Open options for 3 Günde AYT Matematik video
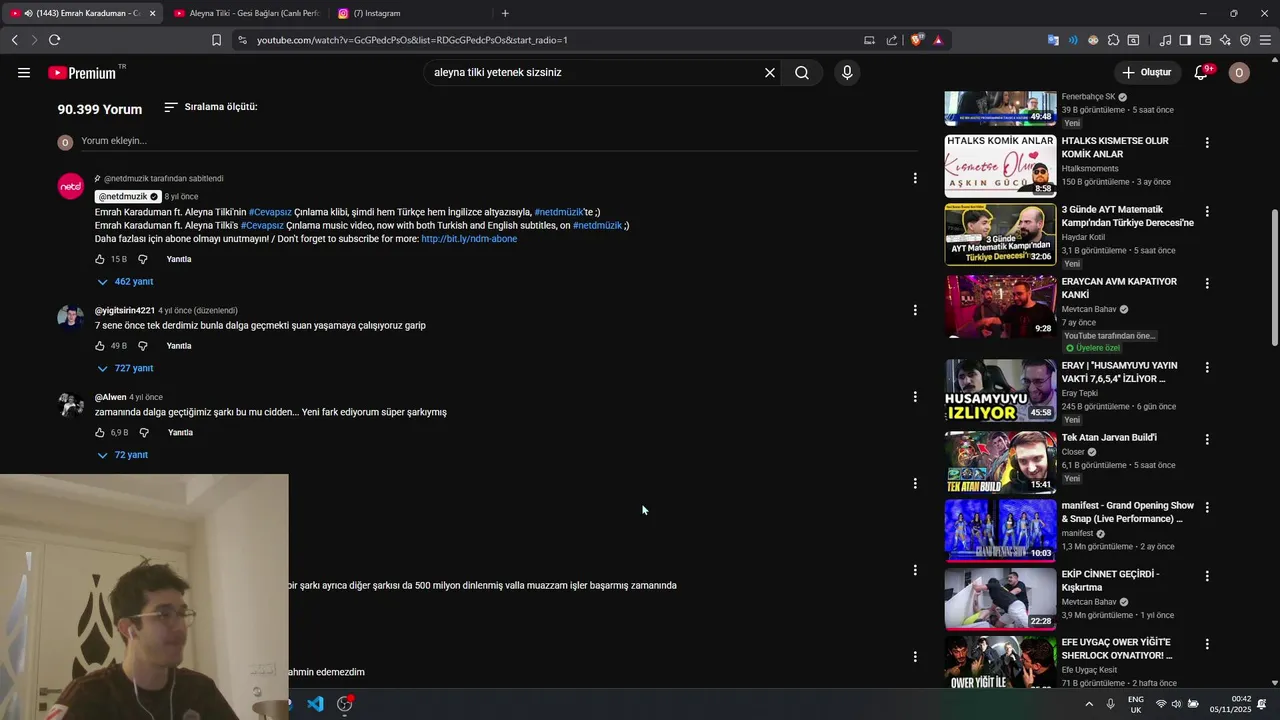Viewport: 1280px width, 720px height. [1207, 212]
